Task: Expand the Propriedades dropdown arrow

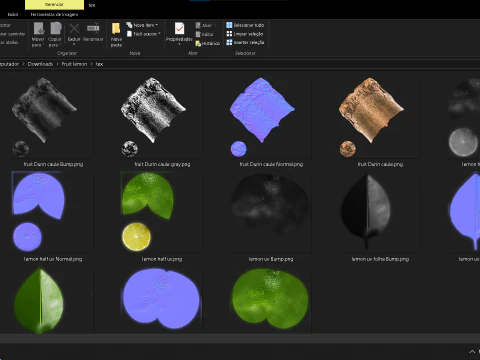Action: click(179, 44)
